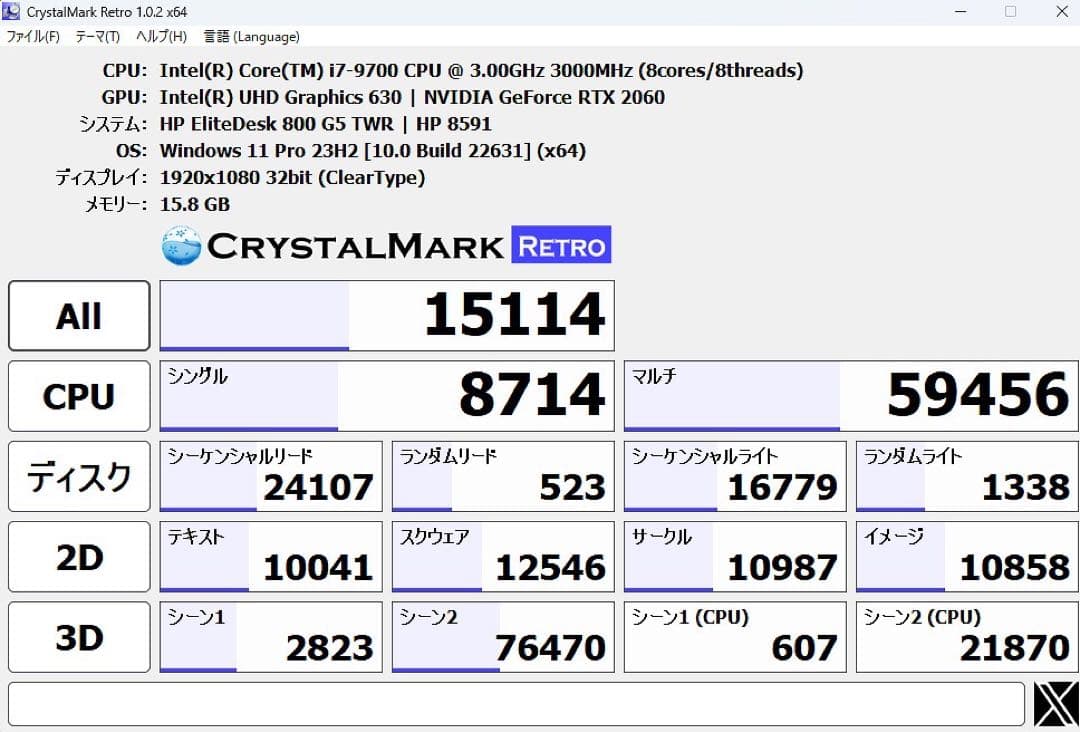The image size is (1080, 732).
Task: Click the blue RETRO badge next to the logo
Action: tap(563, 244)
